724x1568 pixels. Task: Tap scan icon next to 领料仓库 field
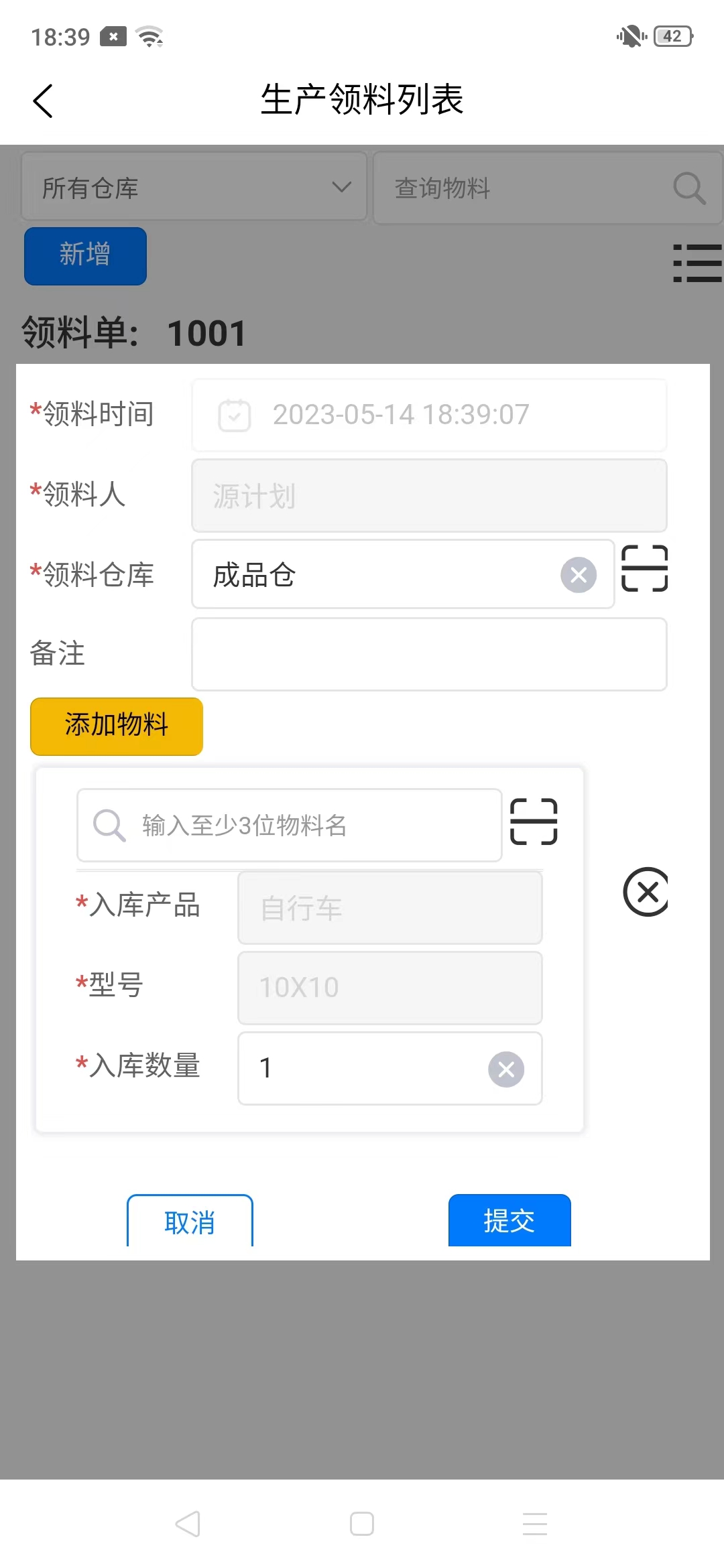[x=644, y=568]
